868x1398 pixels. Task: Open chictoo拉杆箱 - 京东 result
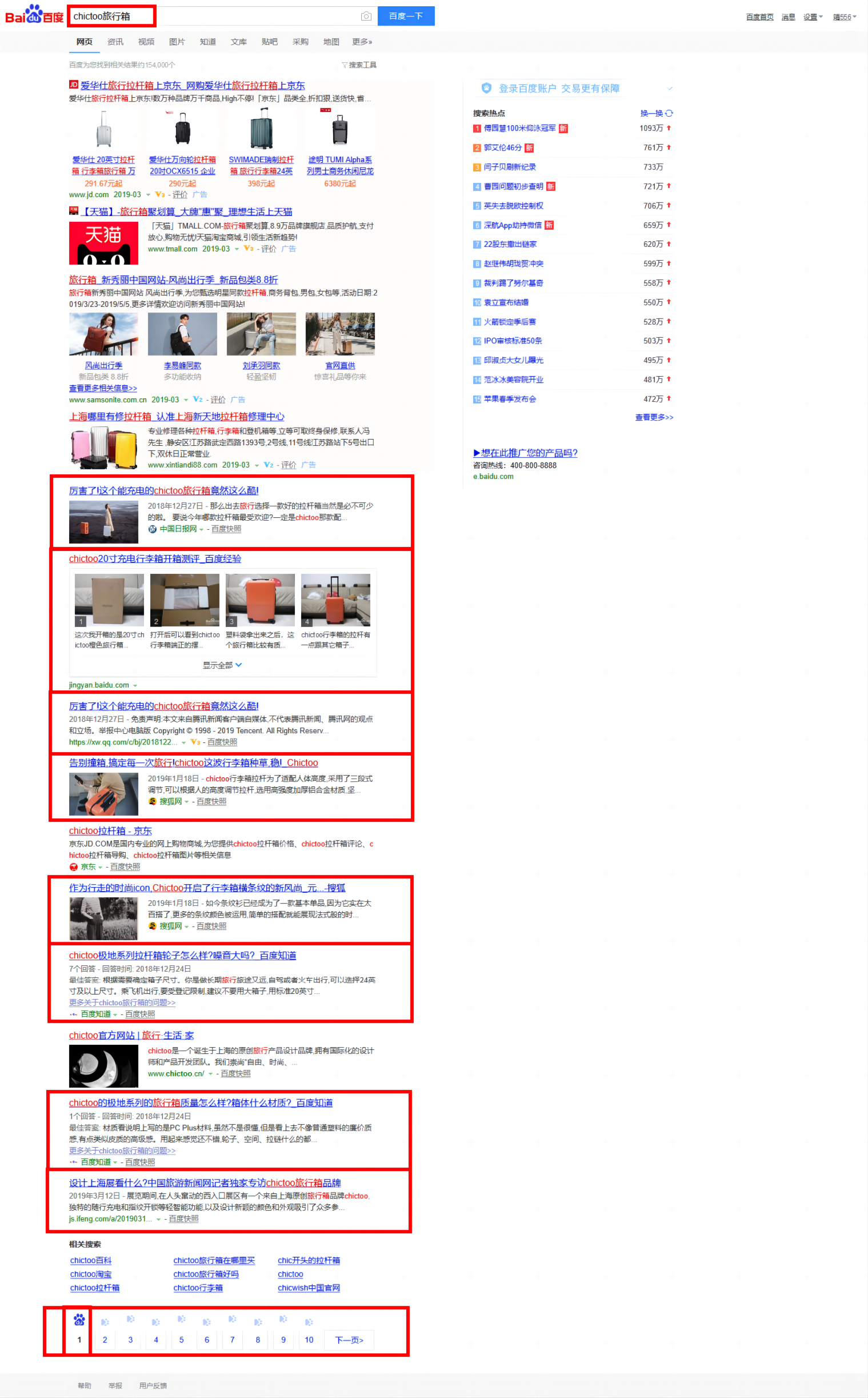(x=110, y=831)
